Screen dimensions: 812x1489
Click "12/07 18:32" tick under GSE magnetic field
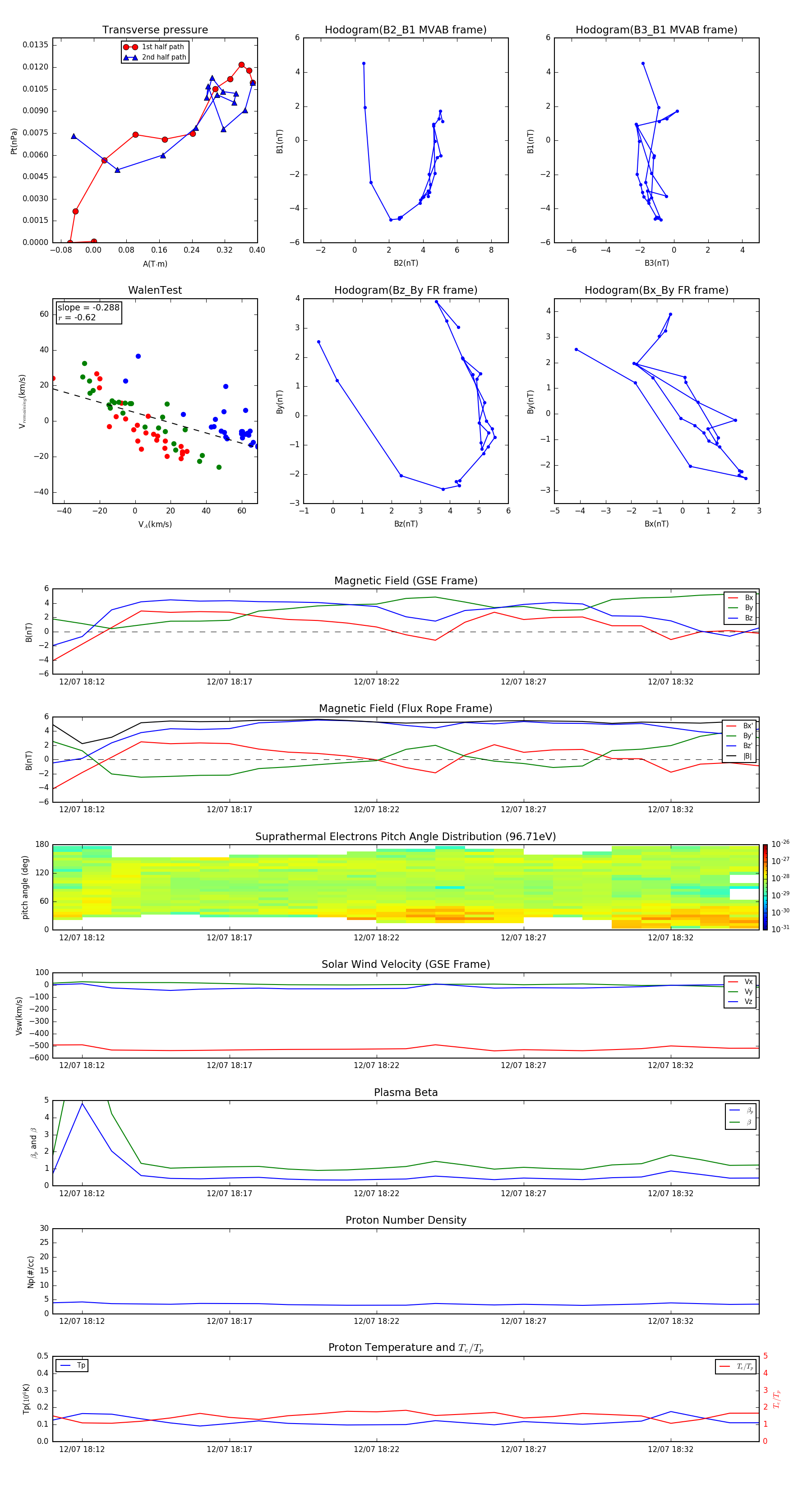(x=670, y=682)
